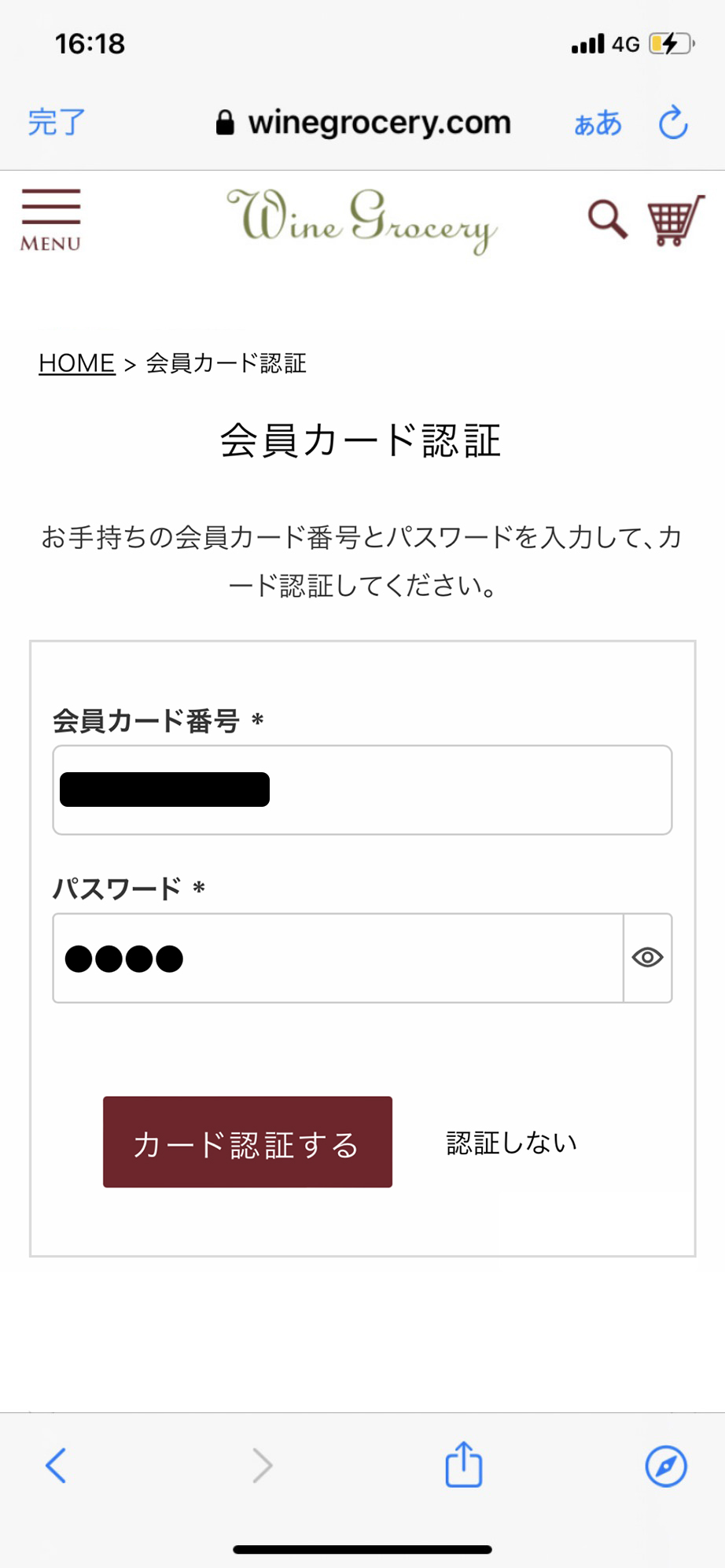Open the share sheet icon
The height and width of the screenshot is (1568, 725).
(463, 1463)
